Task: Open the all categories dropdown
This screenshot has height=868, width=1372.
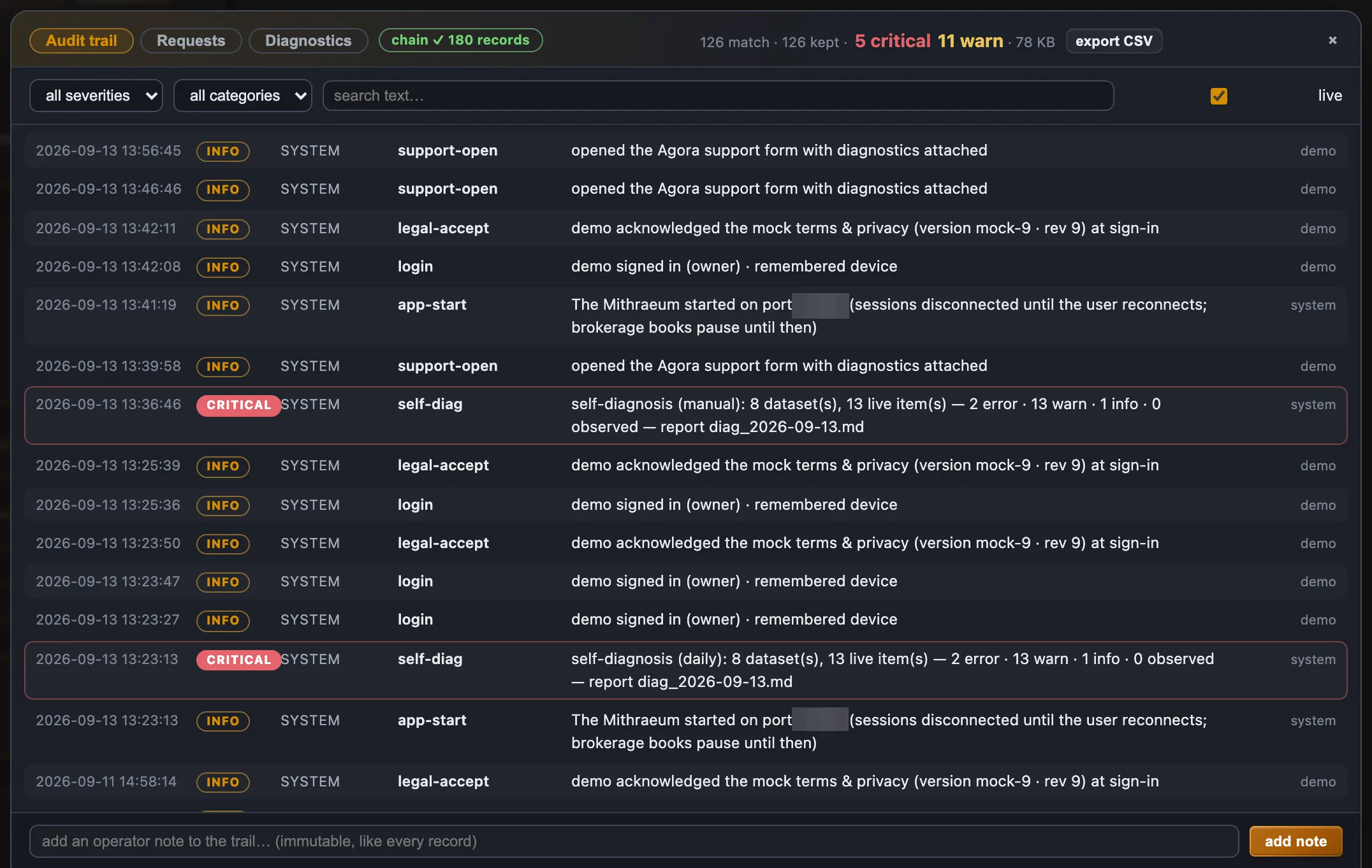Action: (x=243, y=96)
